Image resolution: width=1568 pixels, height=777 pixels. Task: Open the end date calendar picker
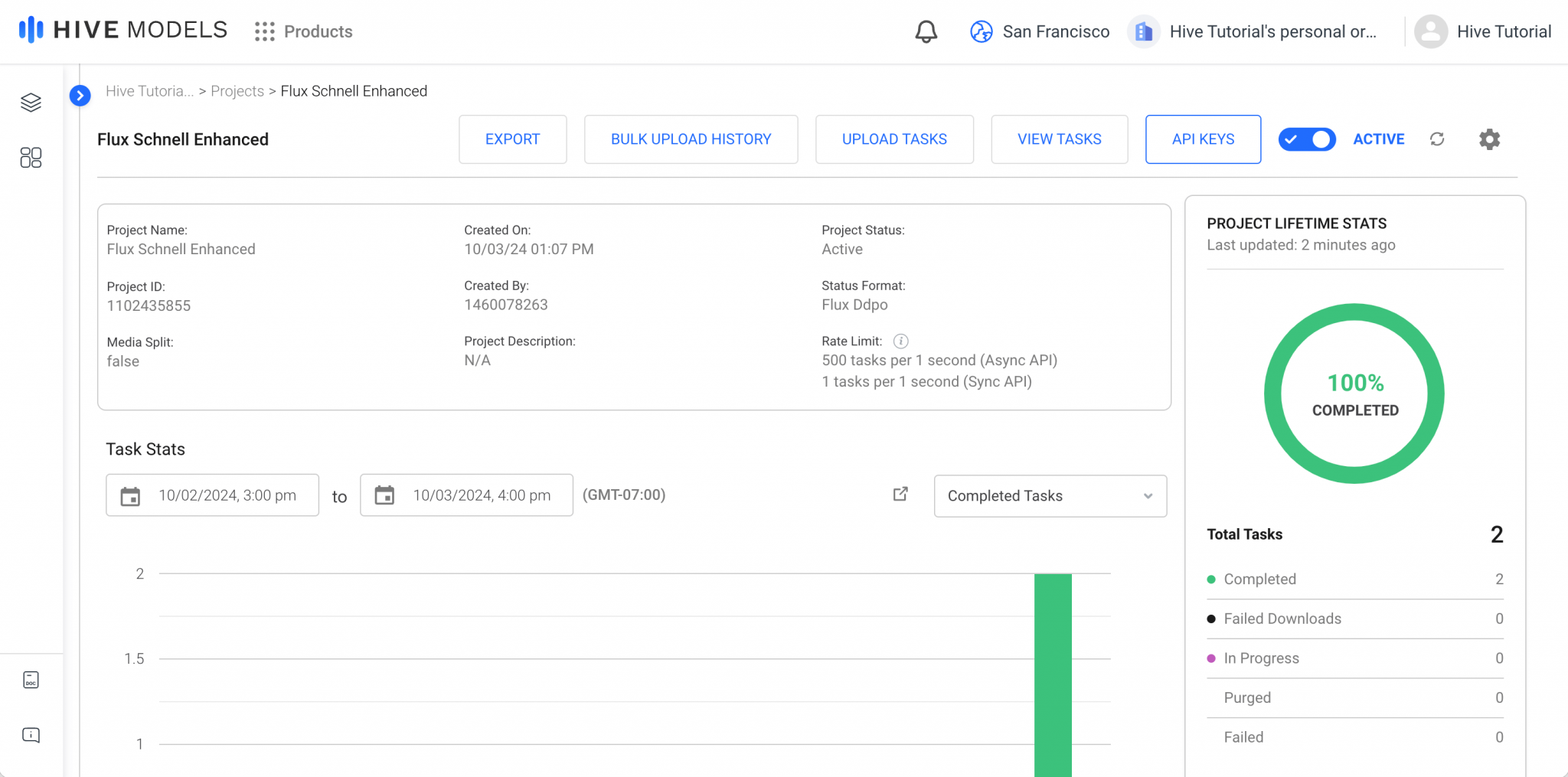[384, 495]
